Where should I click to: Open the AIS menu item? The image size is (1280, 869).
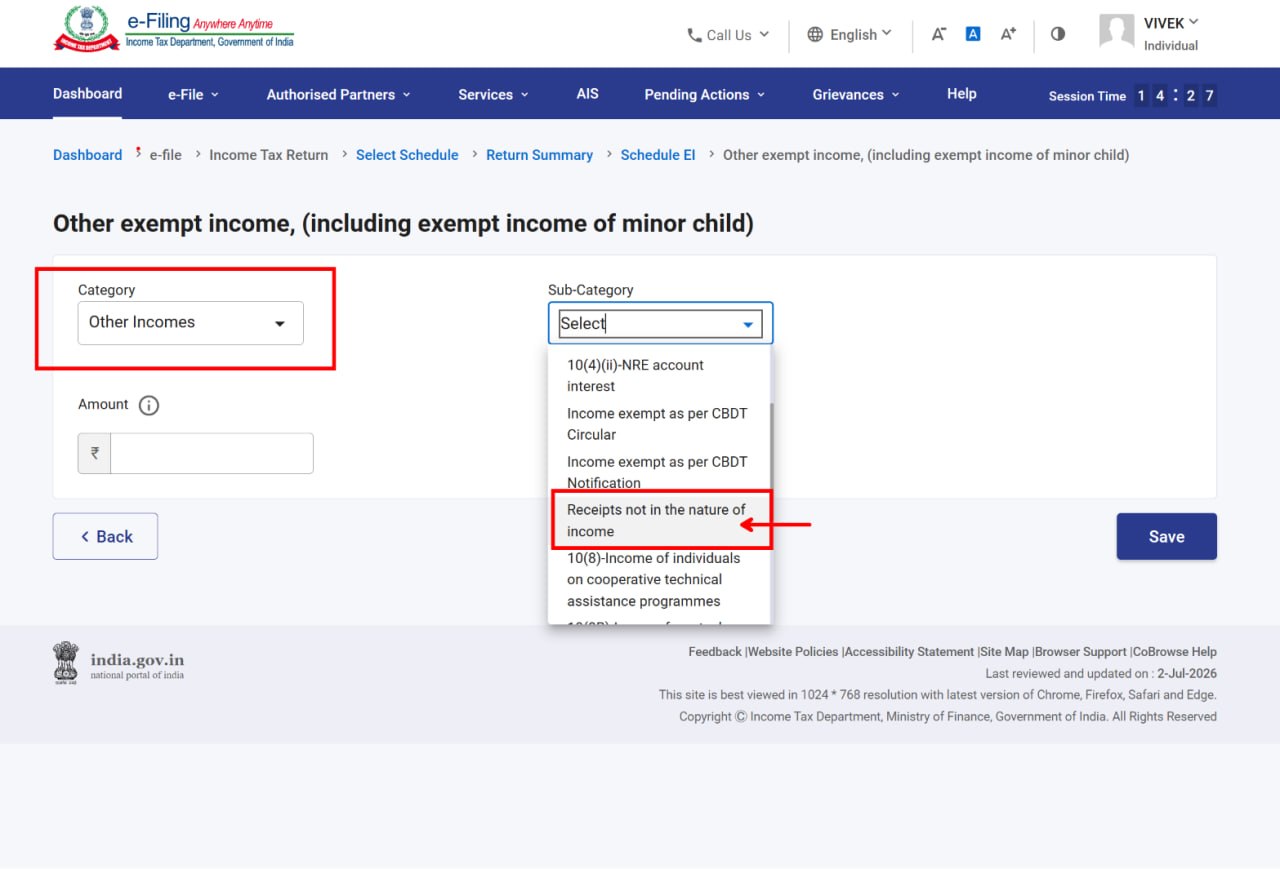[x=588, y=93]
